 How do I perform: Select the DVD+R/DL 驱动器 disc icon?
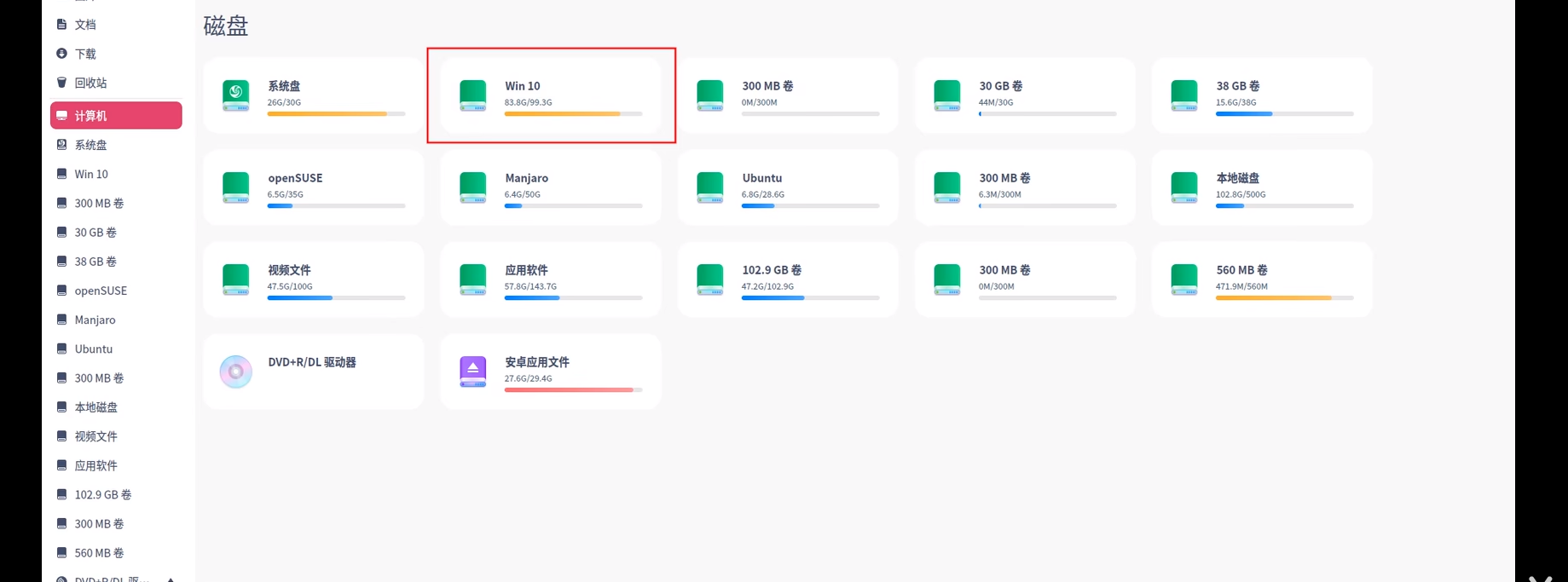click(236, 372)
